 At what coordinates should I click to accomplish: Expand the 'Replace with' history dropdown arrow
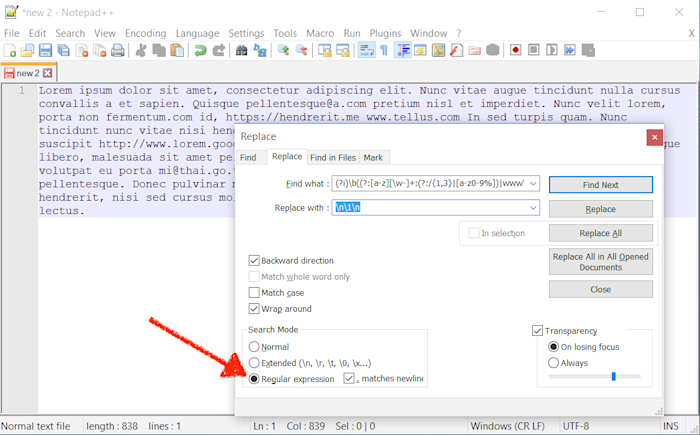pyautogui.click(x=533, y=208)
